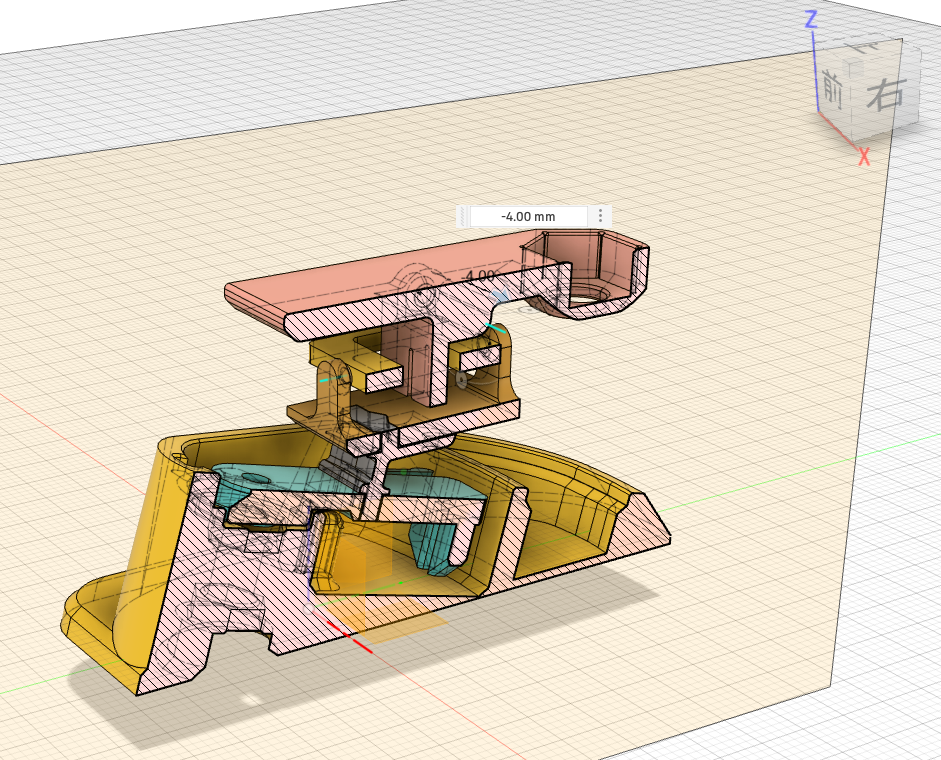The width and height of the screenshot is (941, 760).
Task: Open the three-dot menu beside distance field
Action: pos(600,216)
